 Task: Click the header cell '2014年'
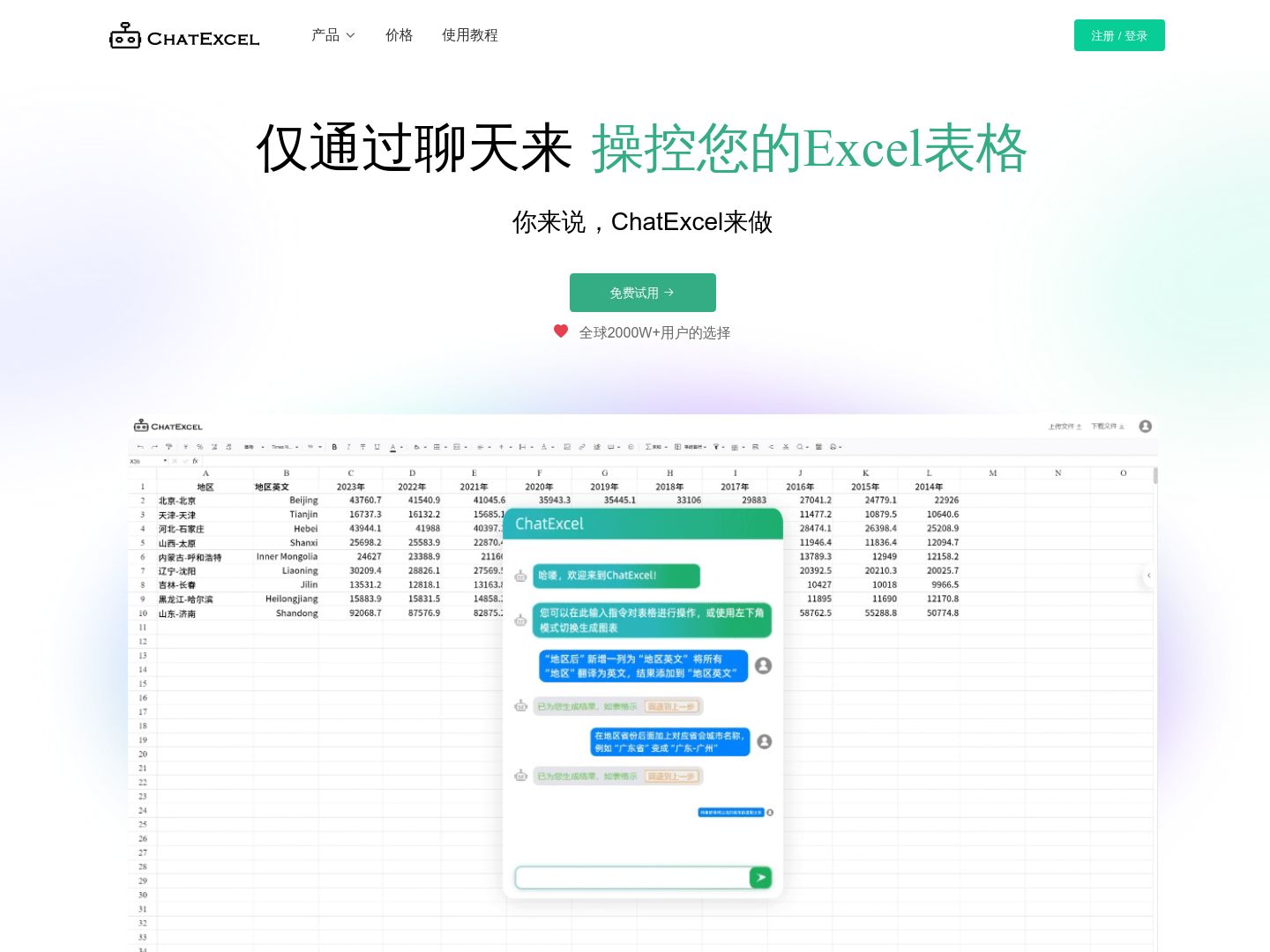tap(929, 487)
